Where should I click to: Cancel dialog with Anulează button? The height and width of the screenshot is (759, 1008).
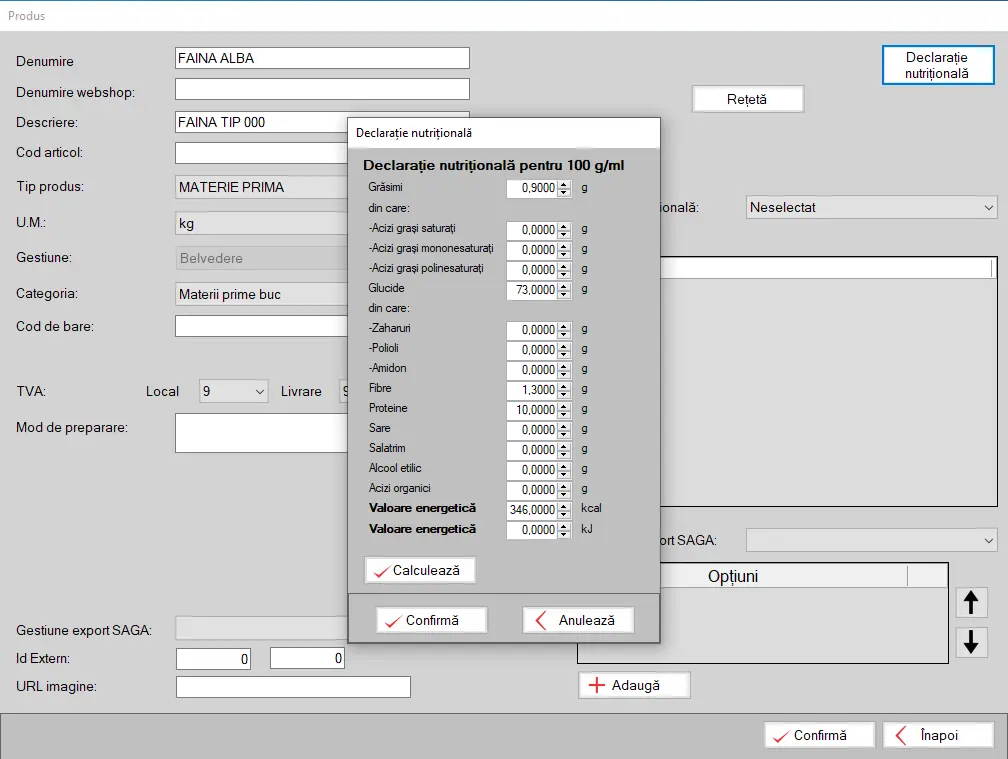point(578,620)
